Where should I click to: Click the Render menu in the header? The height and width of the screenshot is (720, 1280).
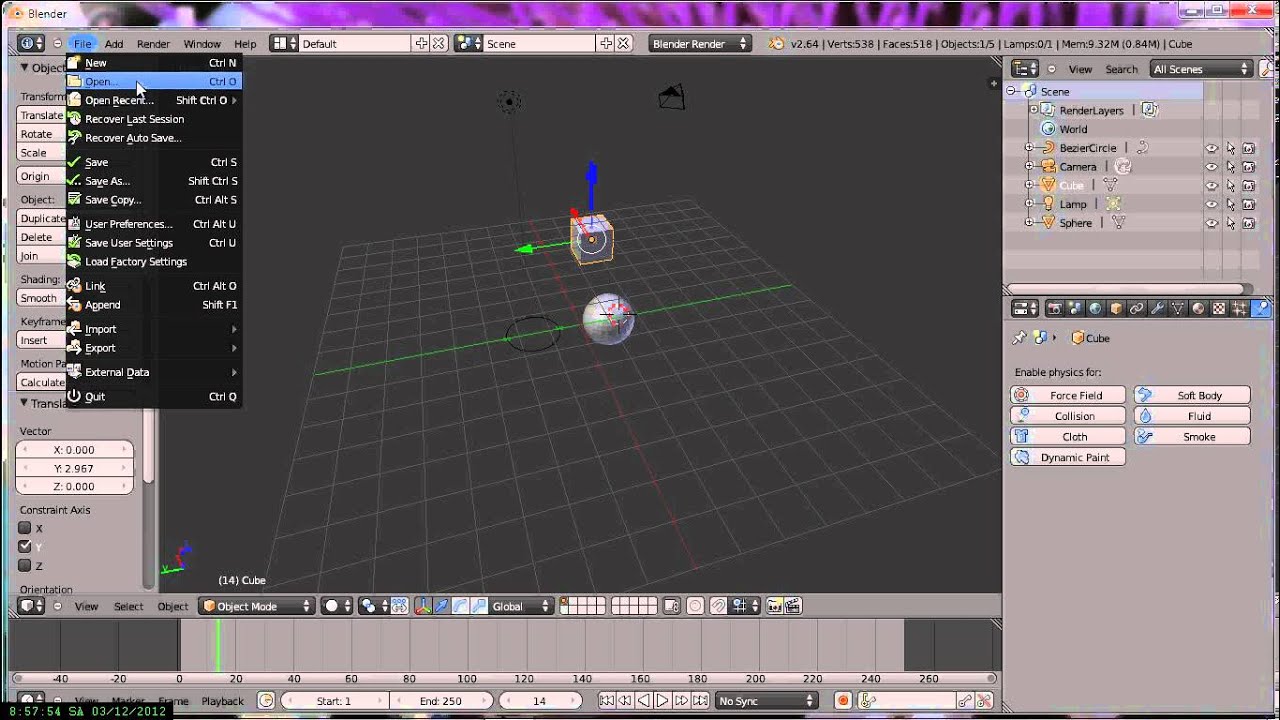pos(153,43)
